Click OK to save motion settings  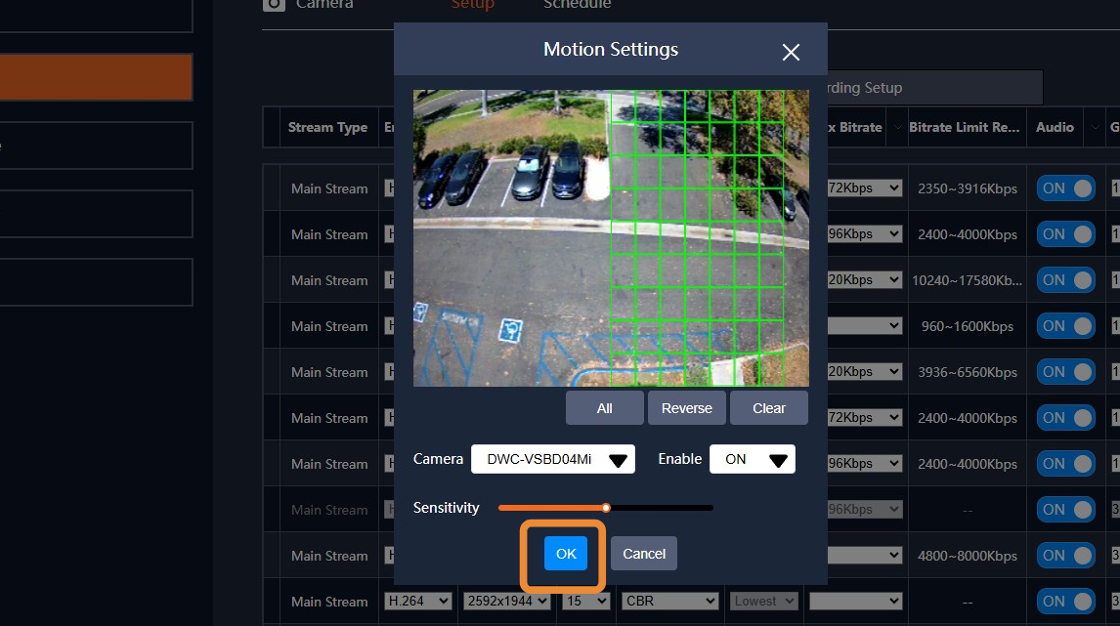tap(566, 554)
